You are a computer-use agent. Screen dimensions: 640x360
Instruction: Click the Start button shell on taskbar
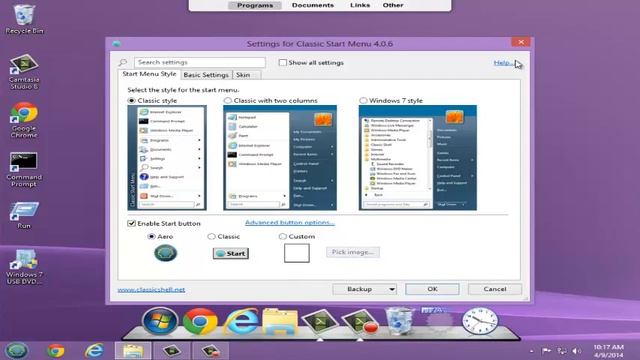point(17,351)
